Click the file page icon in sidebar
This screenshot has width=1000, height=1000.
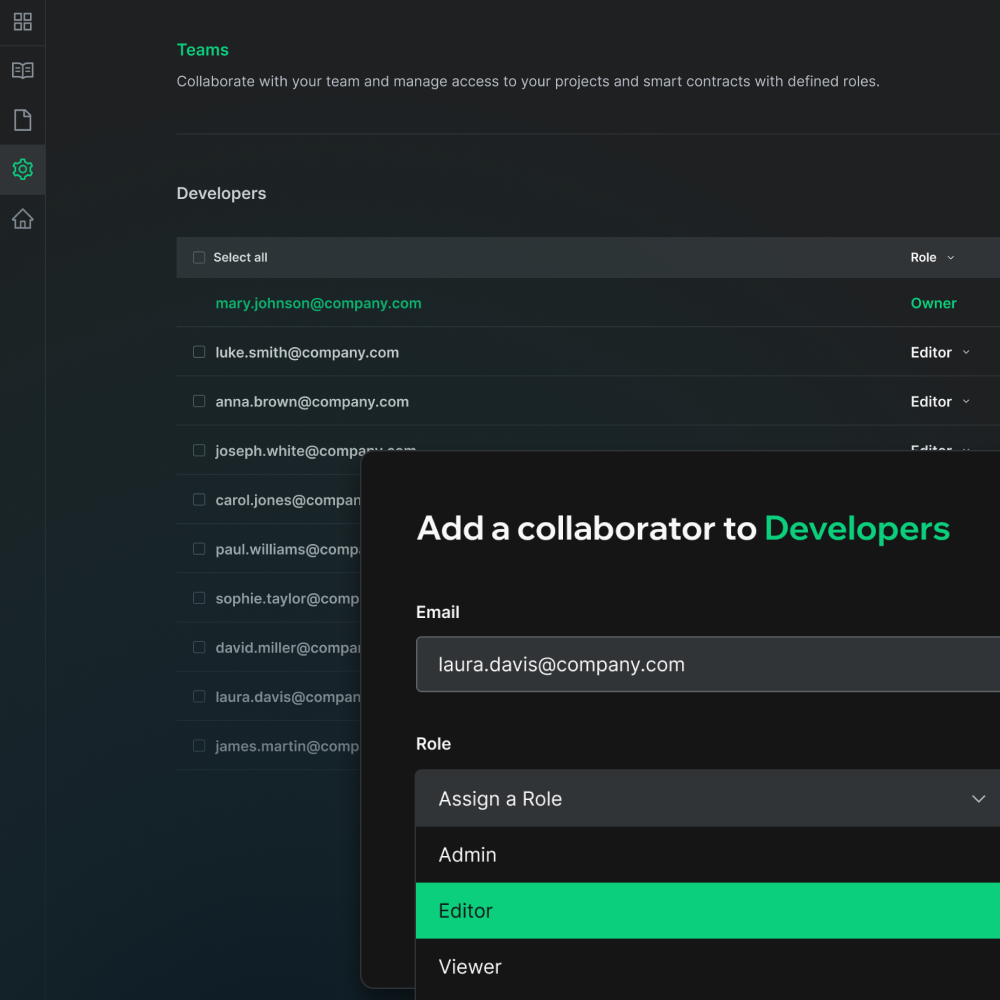pos(22,120)
